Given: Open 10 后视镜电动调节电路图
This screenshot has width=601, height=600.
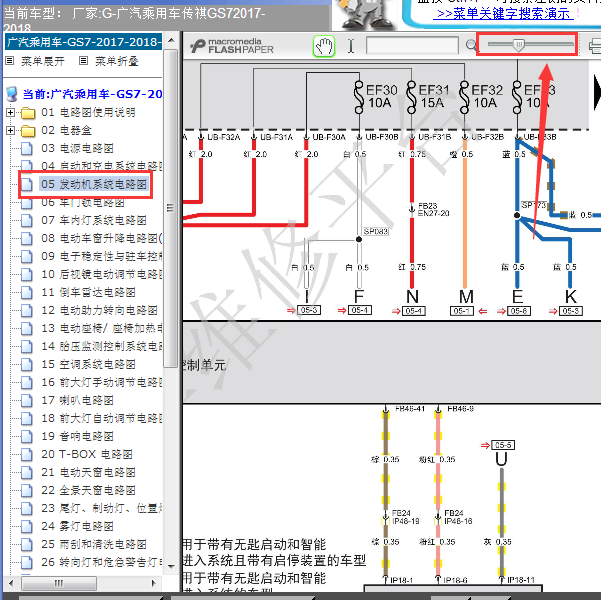Looking at the screenshot, I should pos(101,274).
